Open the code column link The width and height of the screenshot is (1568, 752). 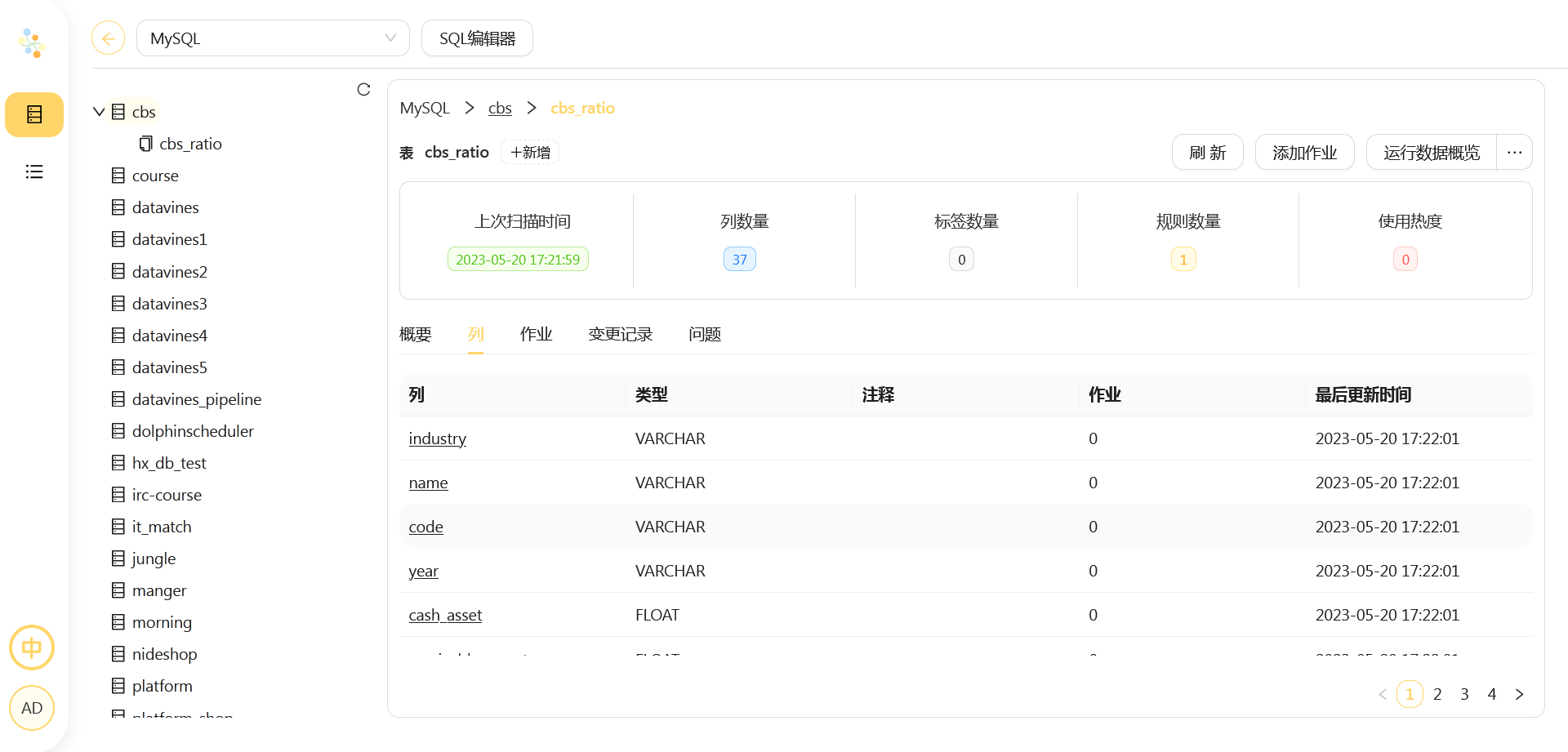tap(425, 527)
